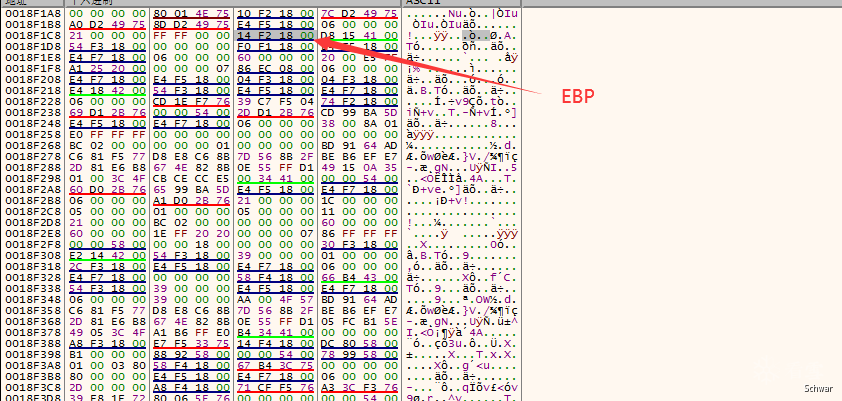The image size is (842, 401).
Task: Select 58 F4 18 00 in row 0018F328
Action: (x=275, y=278)
